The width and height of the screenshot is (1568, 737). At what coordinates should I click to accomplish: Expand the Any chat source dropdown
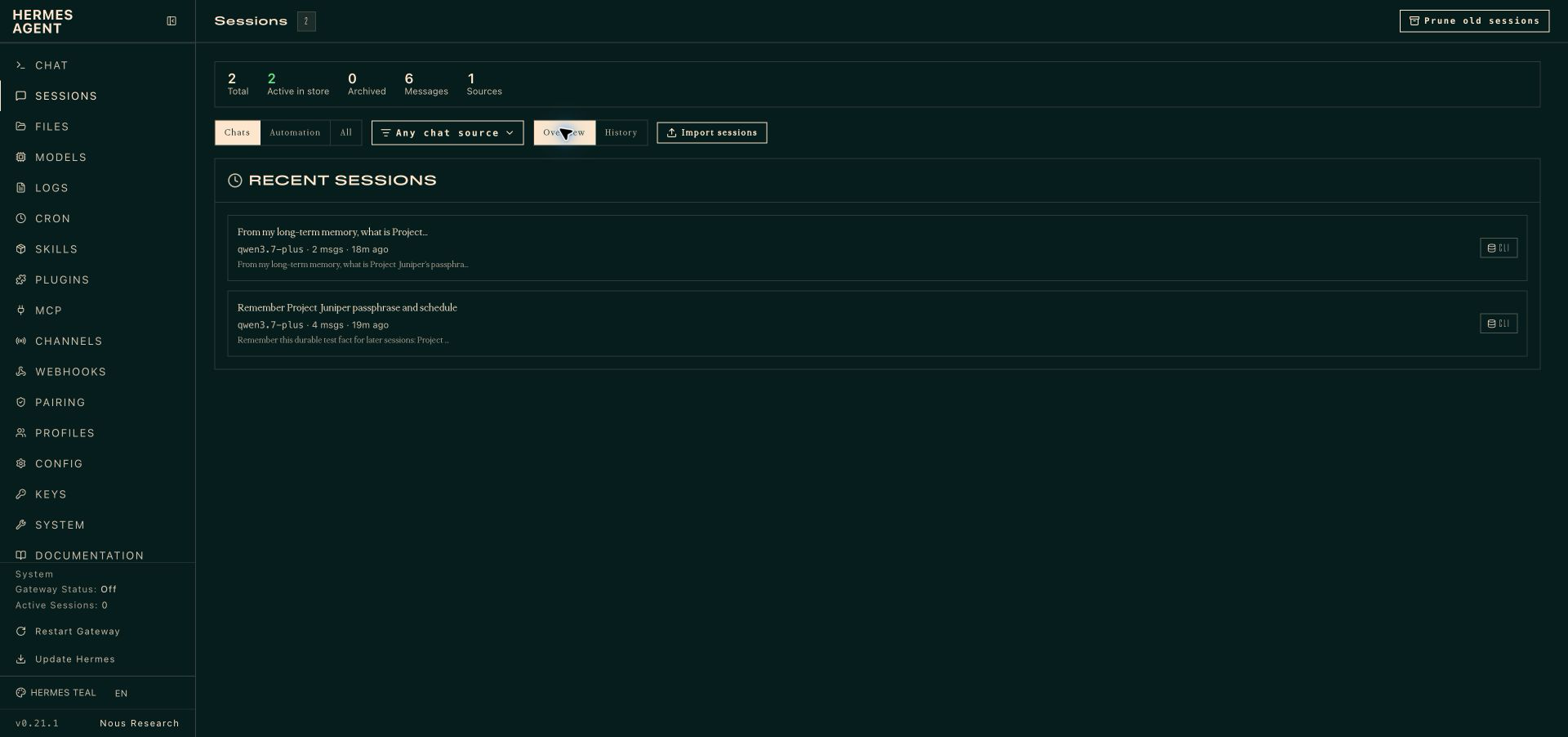[448, 132]
